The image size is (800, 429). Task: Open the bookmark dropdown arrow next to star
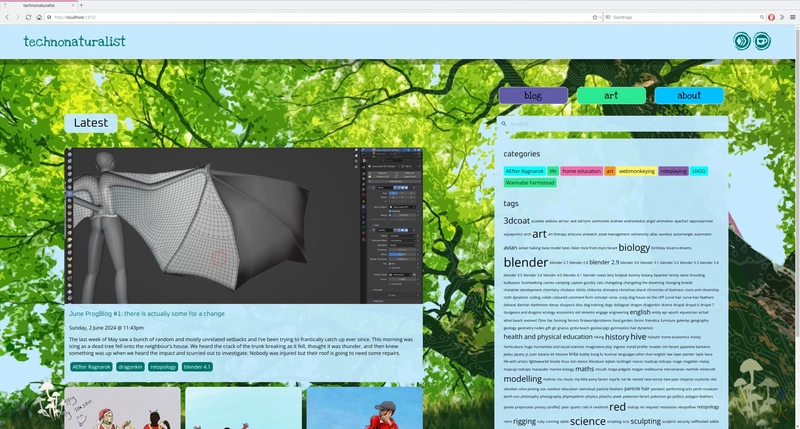pyautogui.click(x=599, y=17)
